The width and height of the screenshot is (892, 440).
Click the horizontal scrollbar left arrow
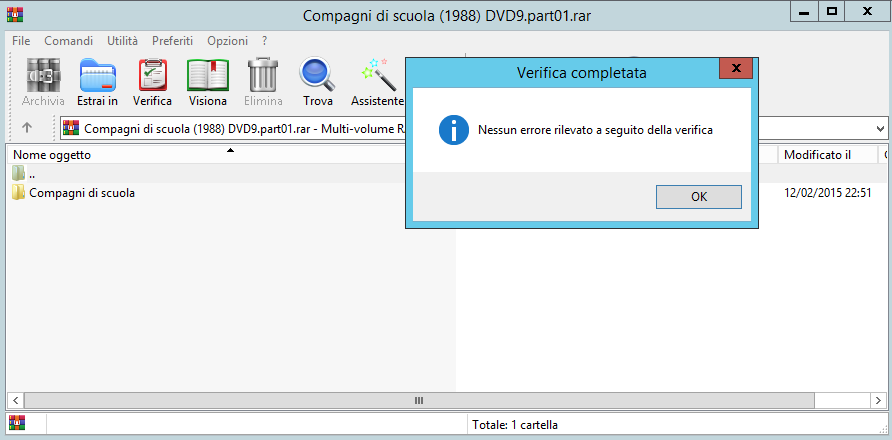pyautogui.click(x=15, y=400)
